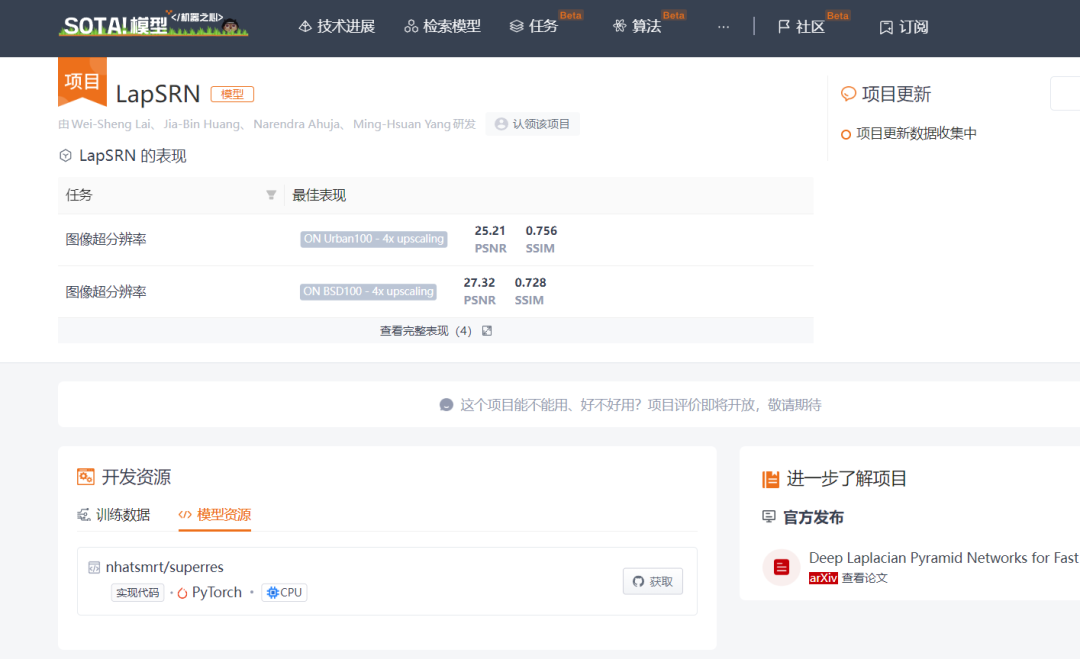Open the 查看完整表现 external link icon

[487, 329]
